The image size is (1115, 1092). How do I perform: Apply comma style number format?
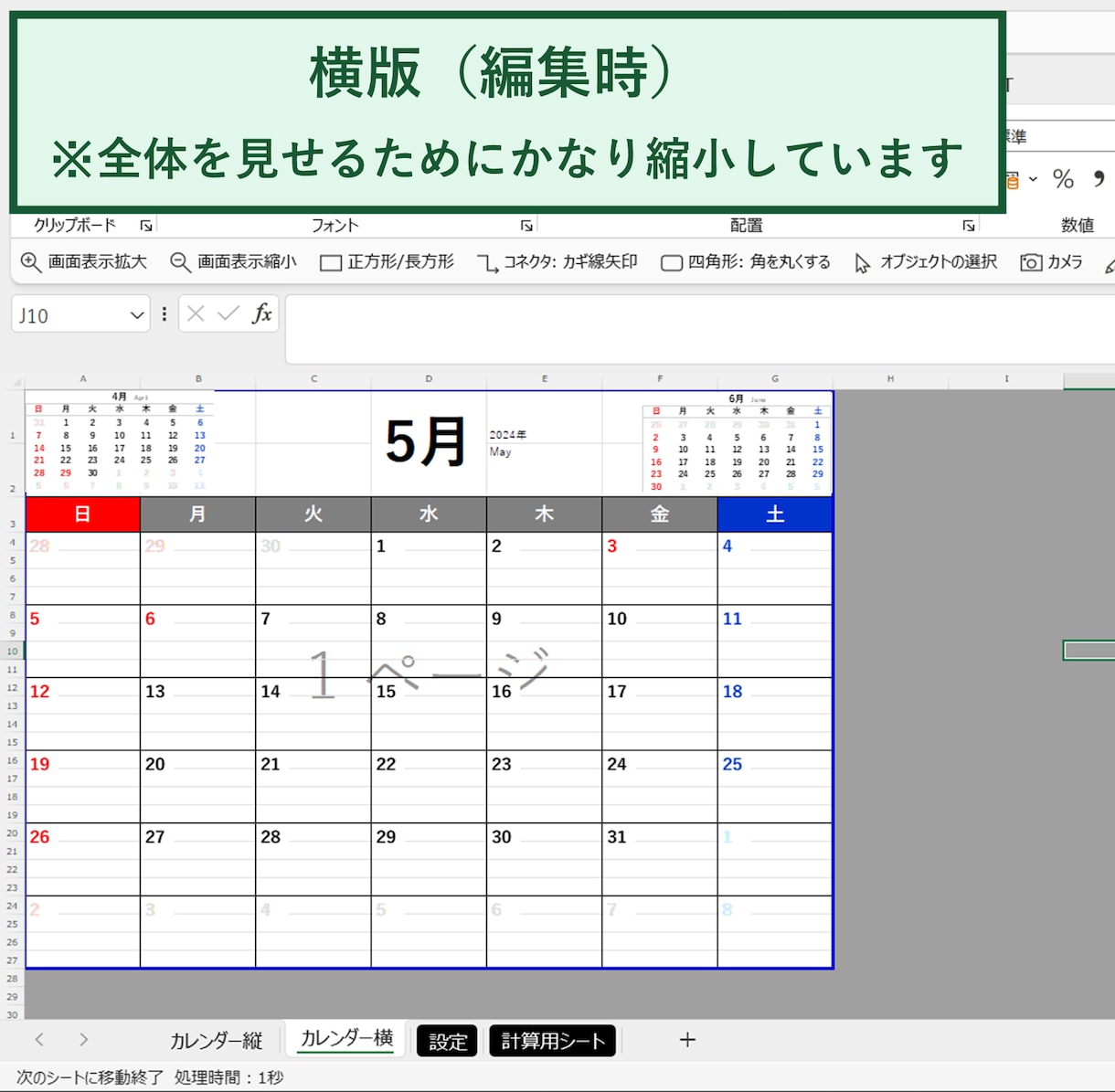pyautogui.click(x=1099, y=179)
